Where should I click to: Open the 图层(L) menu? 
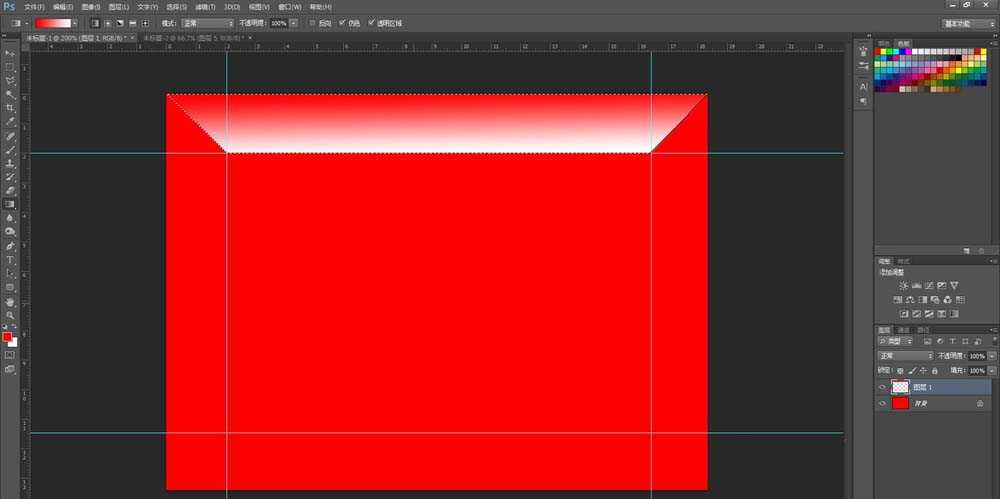[118, 6]
